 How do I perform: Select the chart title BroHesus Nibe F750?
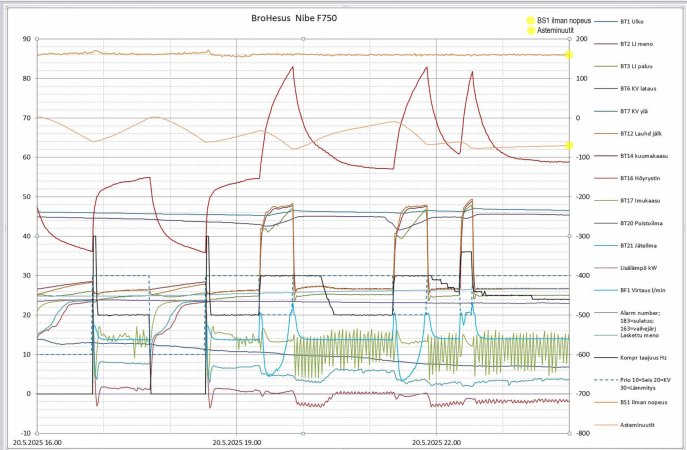(x=294, y=18)
